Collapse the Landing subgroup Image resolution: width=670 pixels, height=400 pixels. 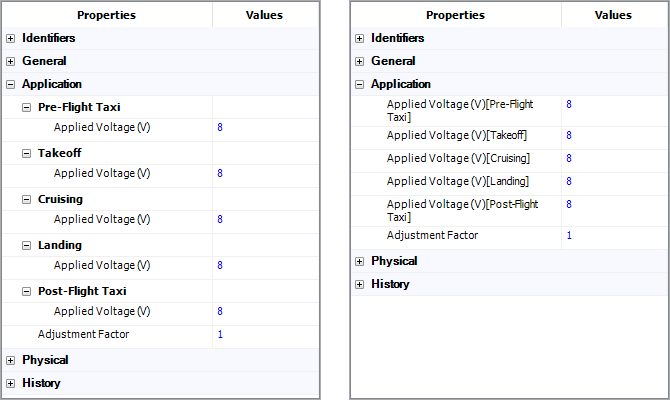27,245
